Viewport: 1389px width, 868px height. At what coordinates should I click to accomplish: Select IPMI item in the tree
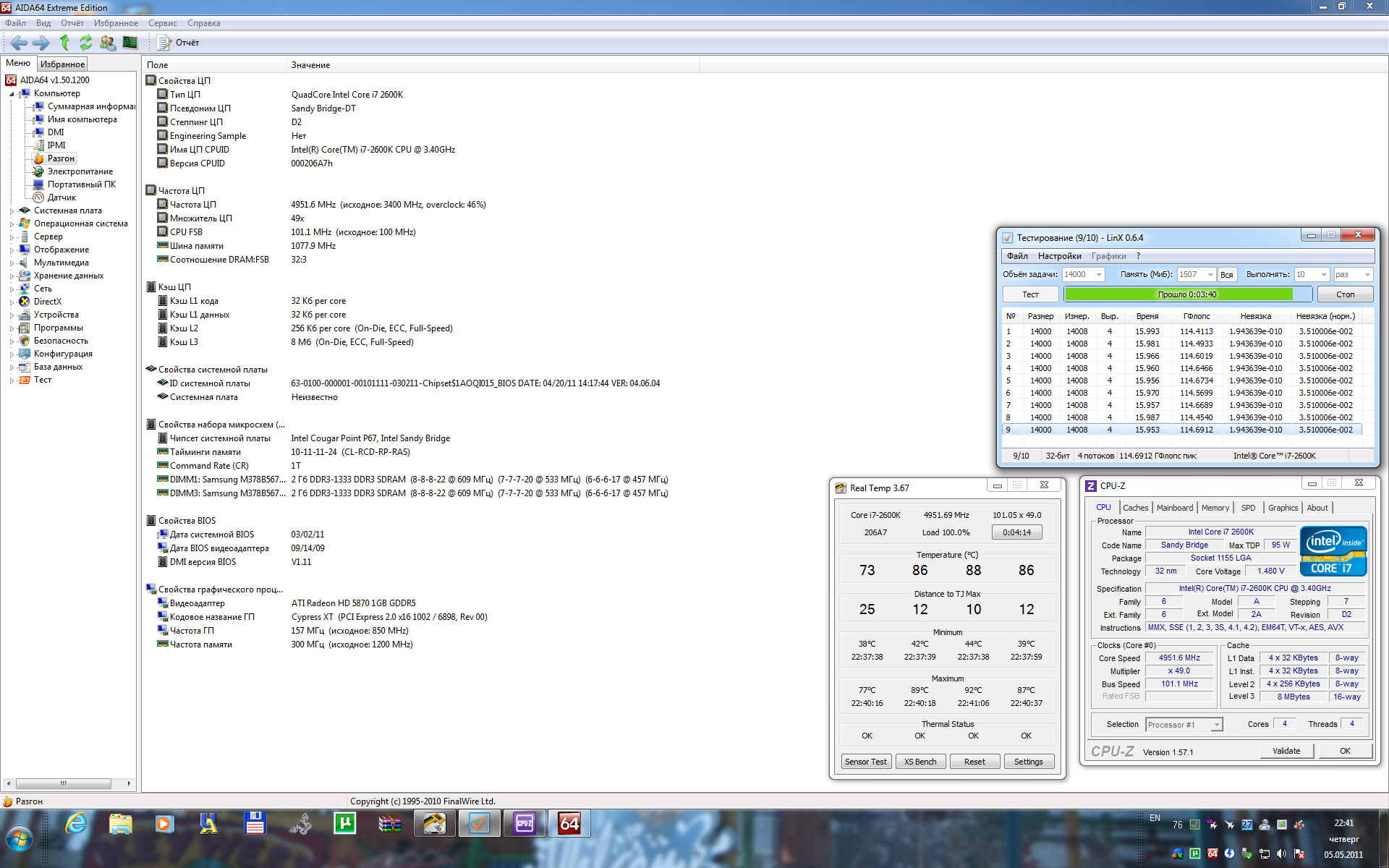click(49, 145)
